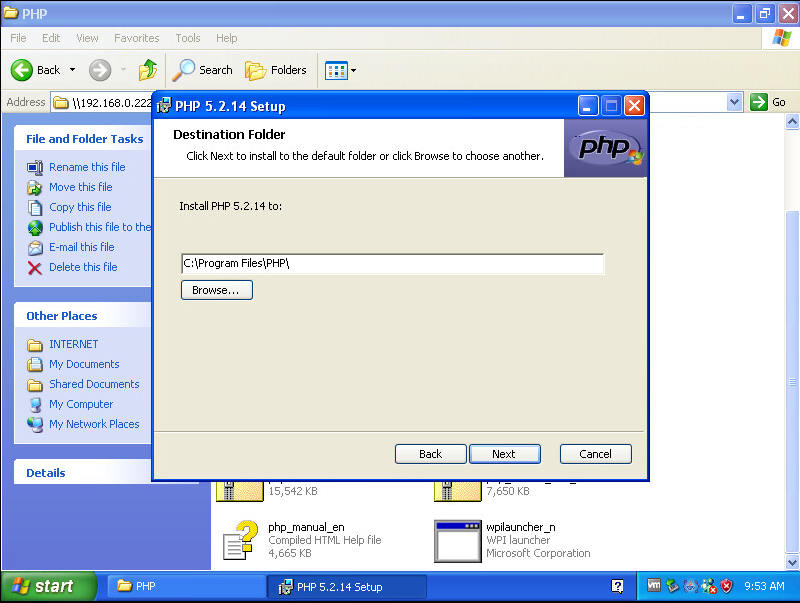Click Back in PHP Setup dialog
The image size is (800, 603).
click(431, 454)
